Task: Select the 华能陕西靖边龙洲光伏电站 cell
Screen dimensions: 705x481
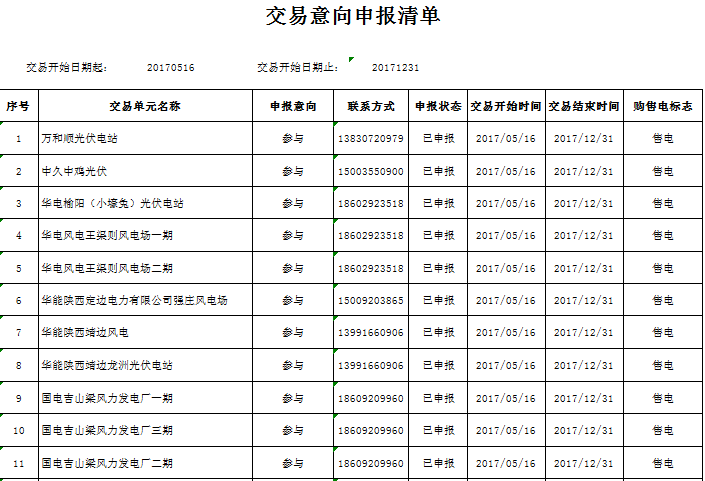Action: pyautogui.click(x=107, y=366)
